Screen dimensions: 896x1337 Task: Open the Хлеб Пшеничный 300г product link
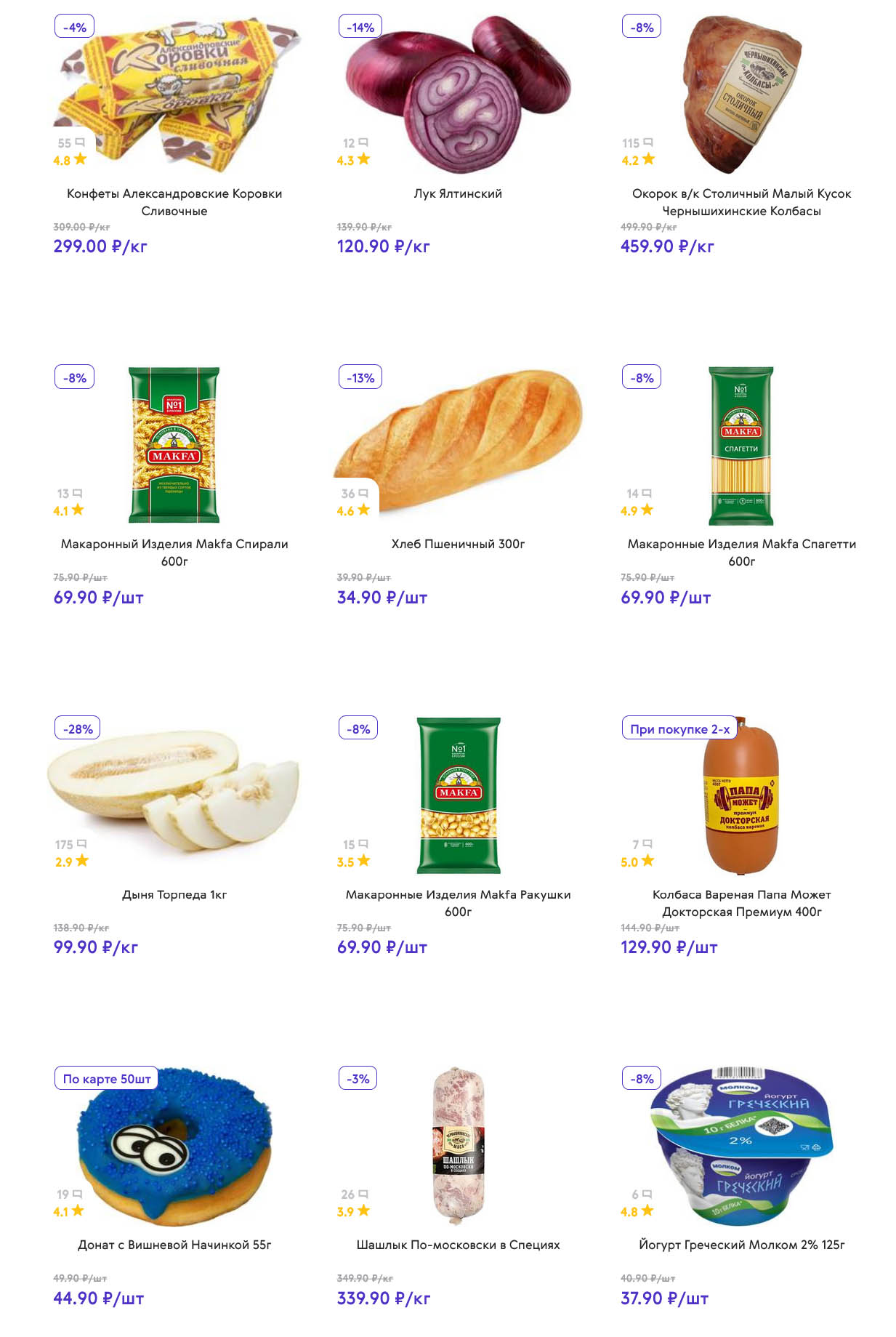coord(458,544)
